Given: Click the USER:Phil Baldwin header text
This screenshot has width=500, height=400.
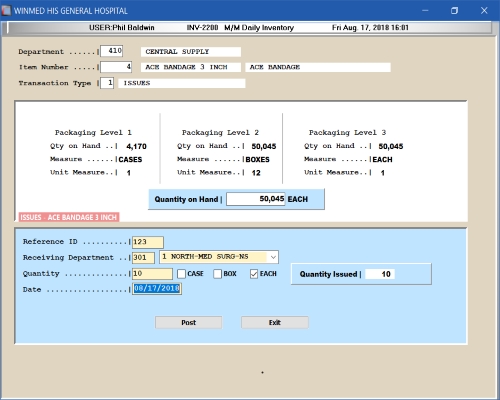Looking at the screenshot, I should [122, 28].
